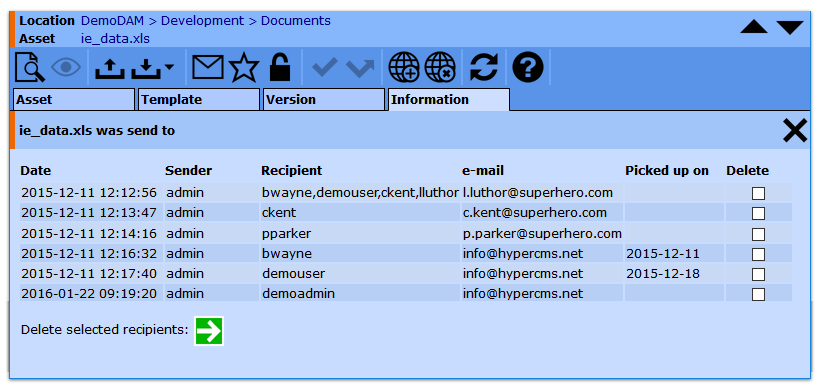The width and height of the screenshot is (820, 390).
Task: Switch to the Asset tab
Action: (74, 99)
